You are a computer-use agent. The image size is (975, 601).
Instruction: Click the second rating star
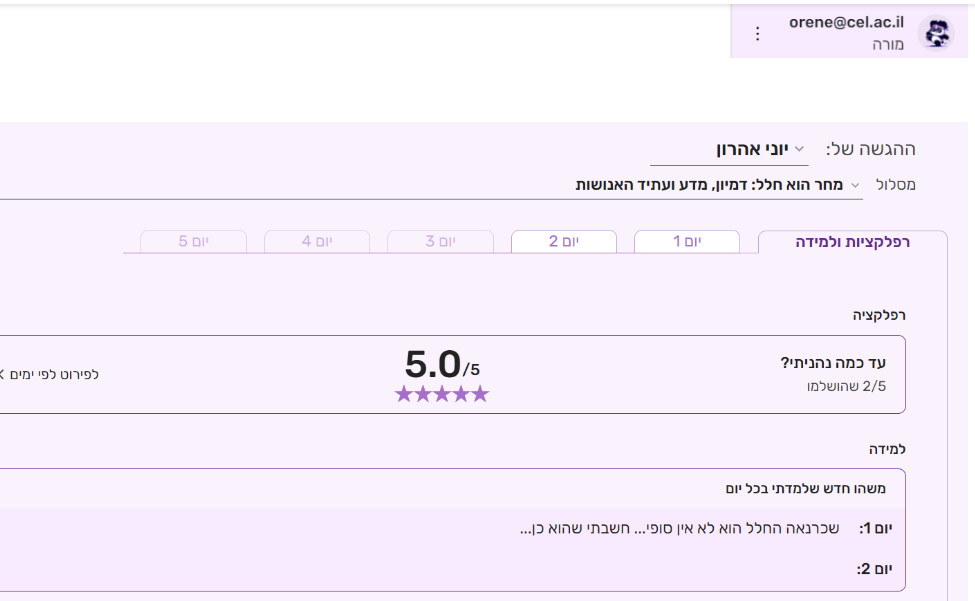pyautogui.click(x=423, y=394)
